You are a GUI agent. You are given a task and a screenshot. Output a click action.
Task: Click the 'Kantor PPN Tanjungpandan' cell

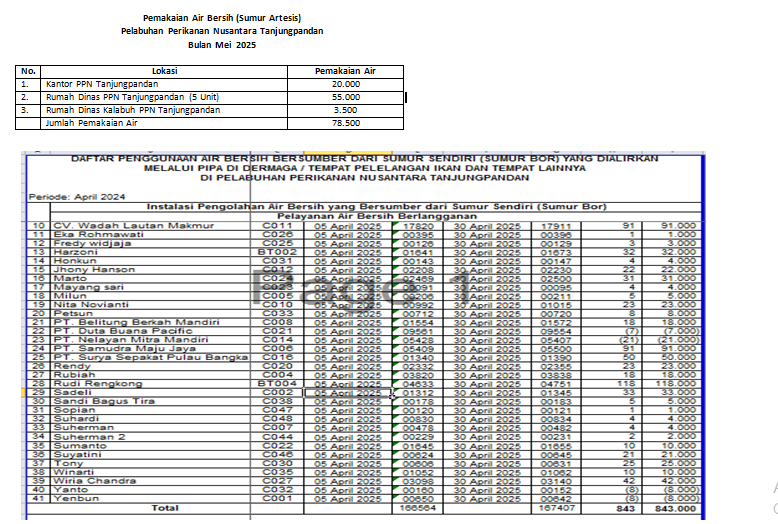click(164, 84)
